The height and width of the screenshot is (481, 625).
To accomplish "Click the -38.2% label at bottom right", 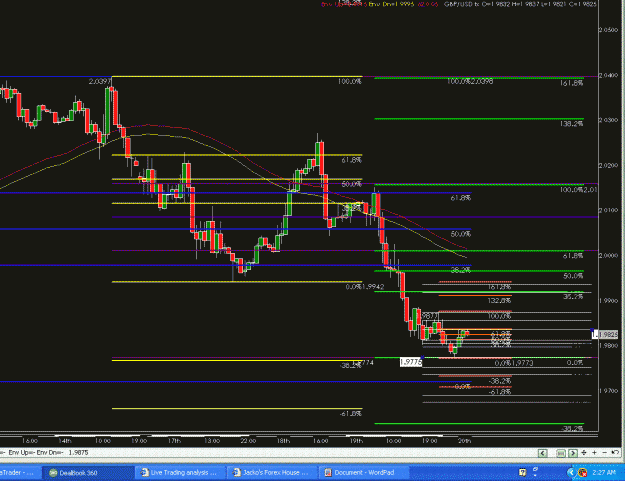I will click(572, 428).
